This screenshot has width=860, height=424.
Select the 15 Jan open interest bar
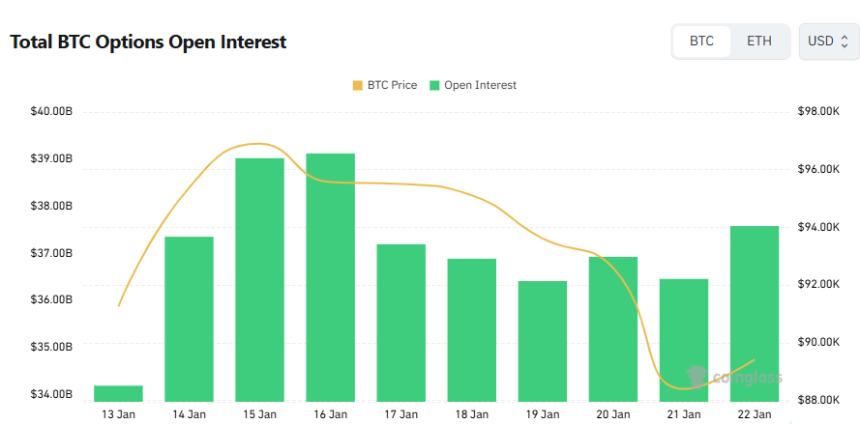(x=260, y=280)
